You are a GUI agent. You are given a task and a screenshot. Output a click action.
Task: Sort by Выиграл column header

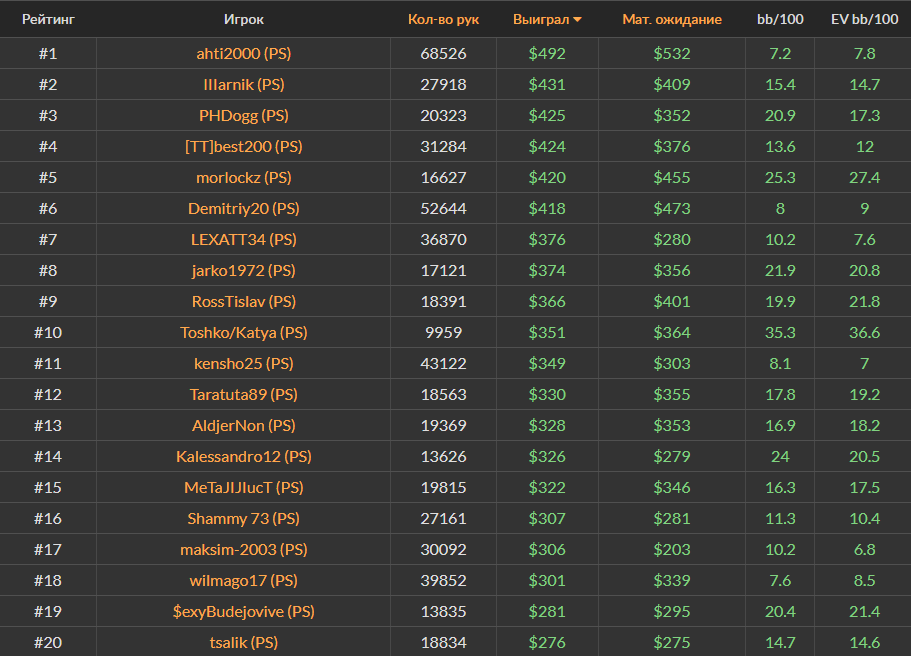coord(540,19)
